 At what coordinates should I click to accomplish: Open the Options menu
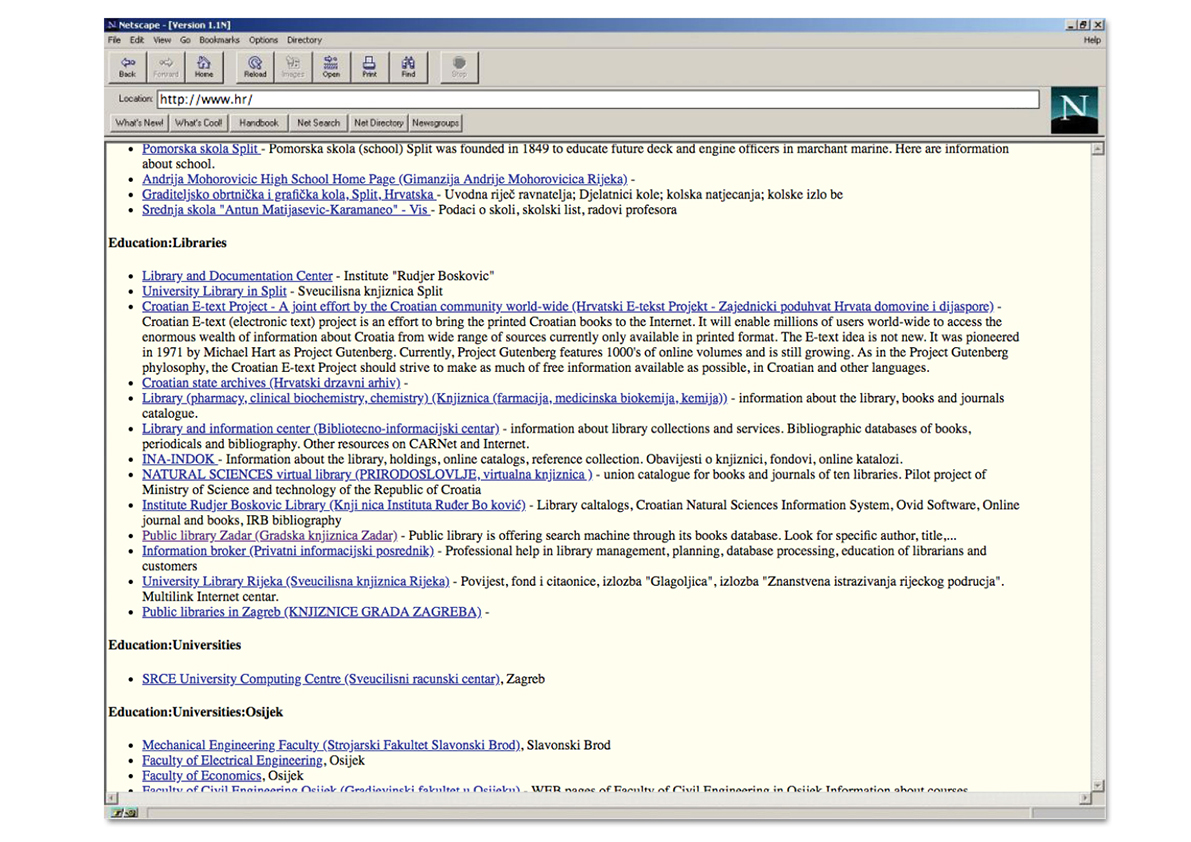pos(264,40)
